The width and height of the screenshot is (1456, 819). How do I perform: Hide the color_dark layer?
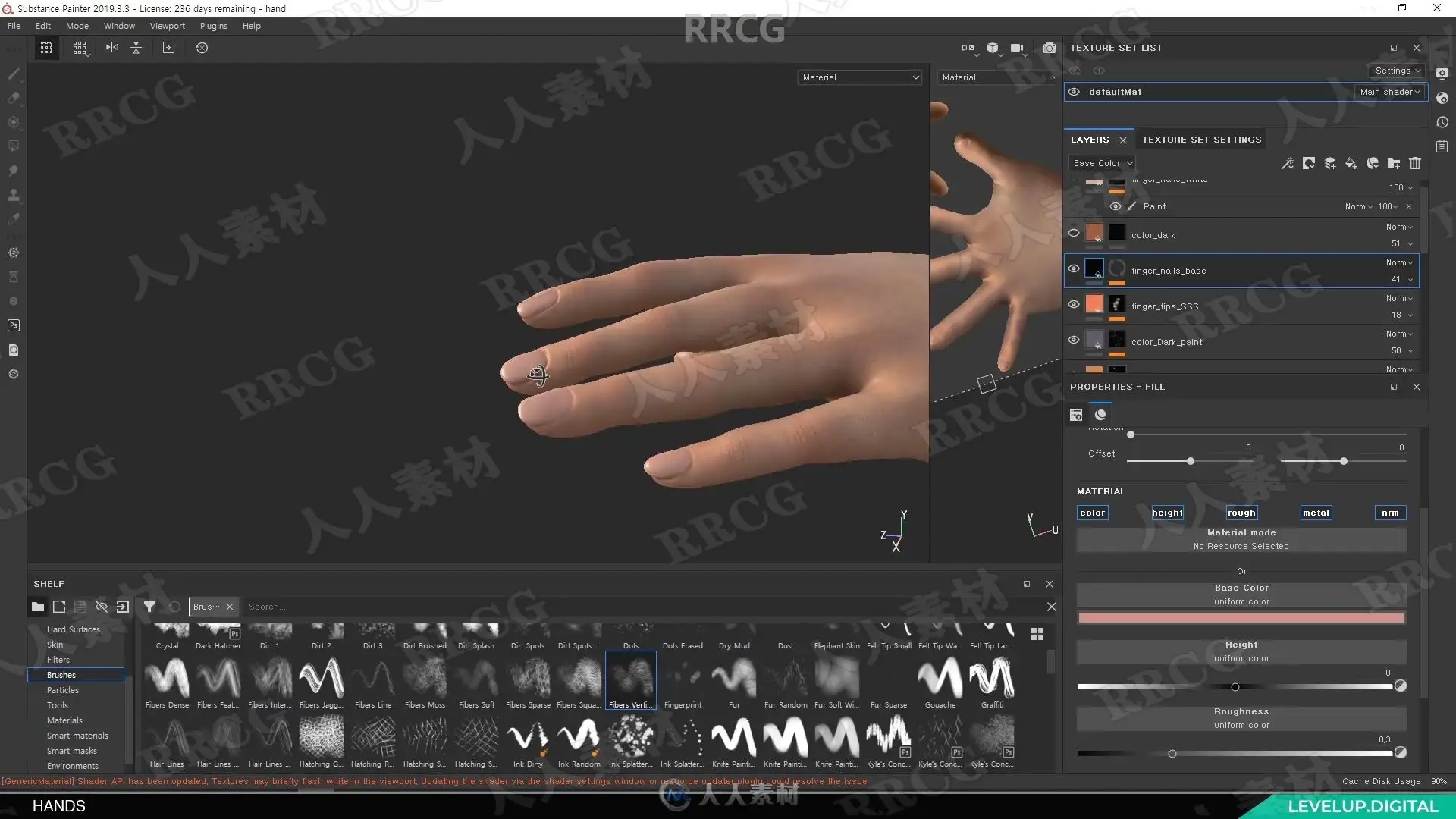click(1074, 234)
